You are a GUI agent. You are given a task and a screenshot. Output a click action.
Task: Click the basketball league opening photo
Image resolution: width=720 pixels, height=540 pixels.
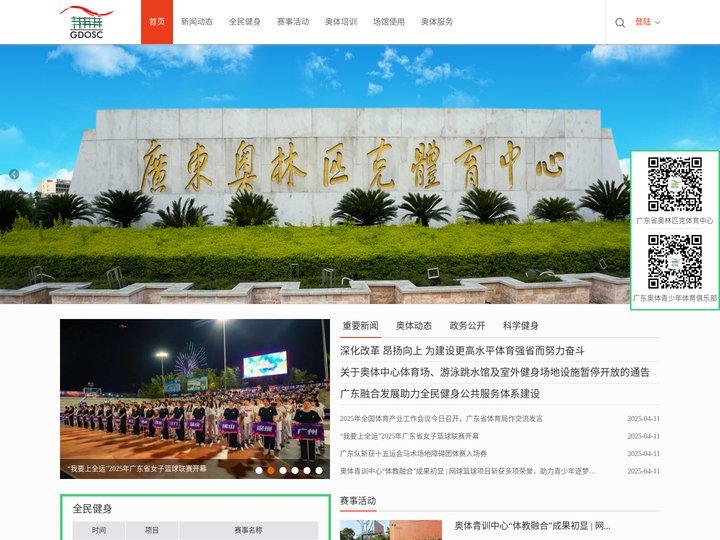(x=195, y=399)
